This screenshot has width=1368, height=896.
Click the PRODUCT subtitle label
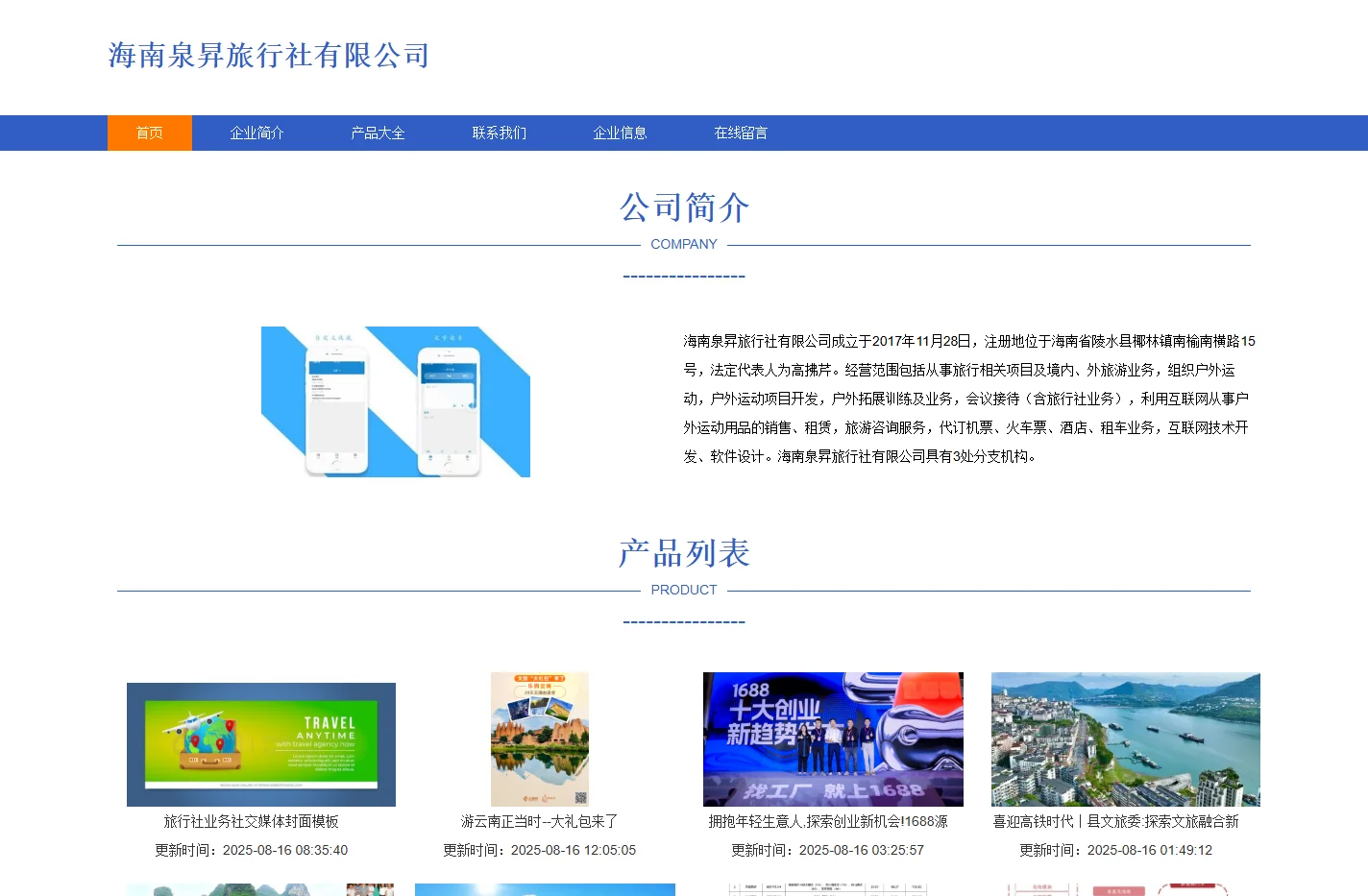click(x=684, y=590)
